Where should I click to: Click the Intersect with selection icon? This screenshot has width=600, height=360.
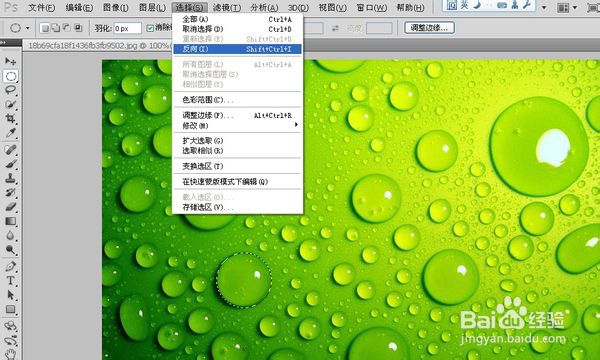tap(78, 28)
